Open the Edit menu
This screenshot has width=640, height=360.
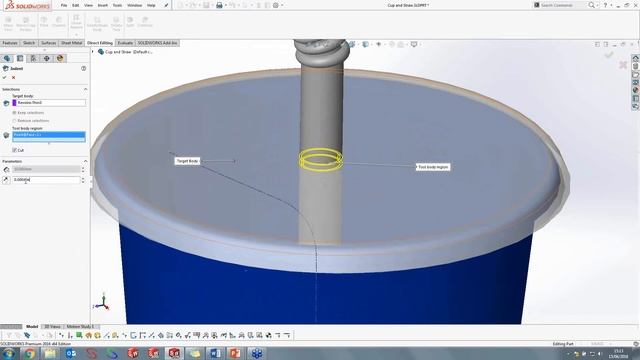pyautogui.click(x=76, y=5)
